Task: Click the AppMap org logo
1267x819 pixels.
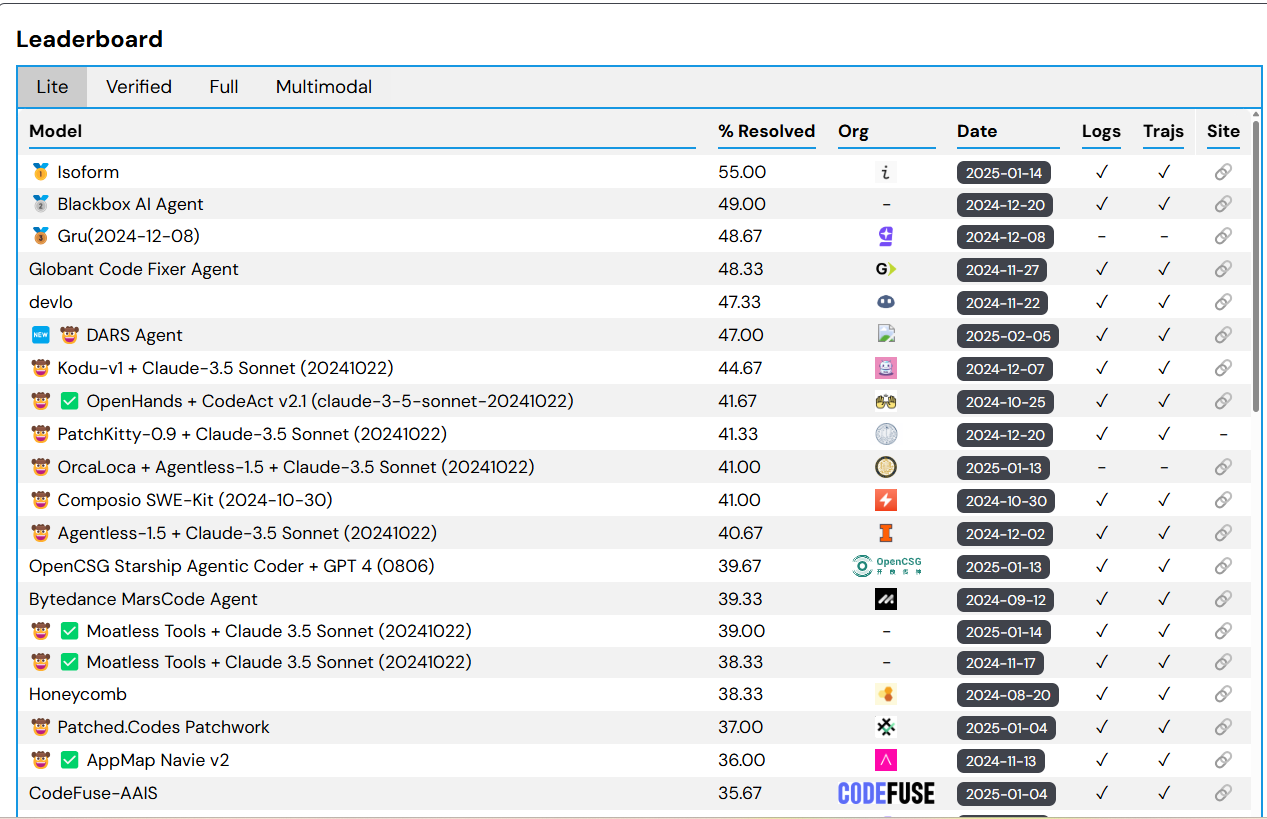Action: [886, 760]
